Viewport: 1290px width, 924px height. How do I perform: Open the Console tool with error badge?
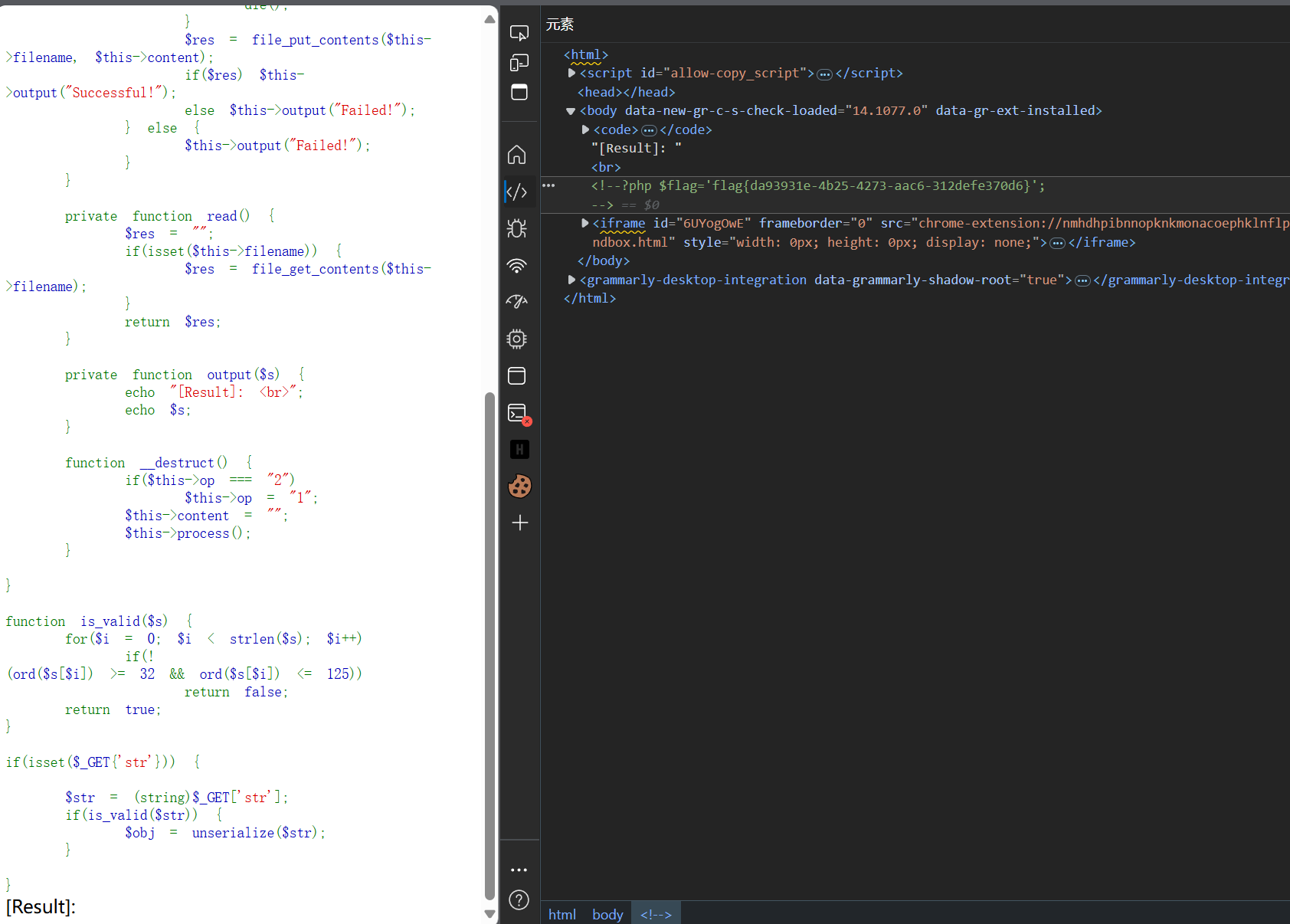click(519, 414)
